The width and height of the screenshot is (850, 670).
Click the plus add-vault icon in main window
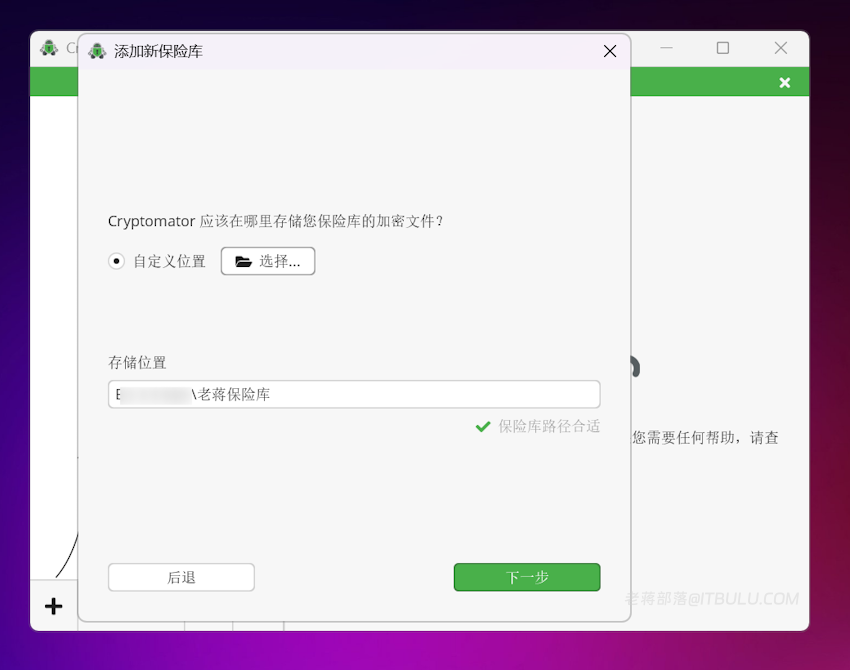[54, 606]
